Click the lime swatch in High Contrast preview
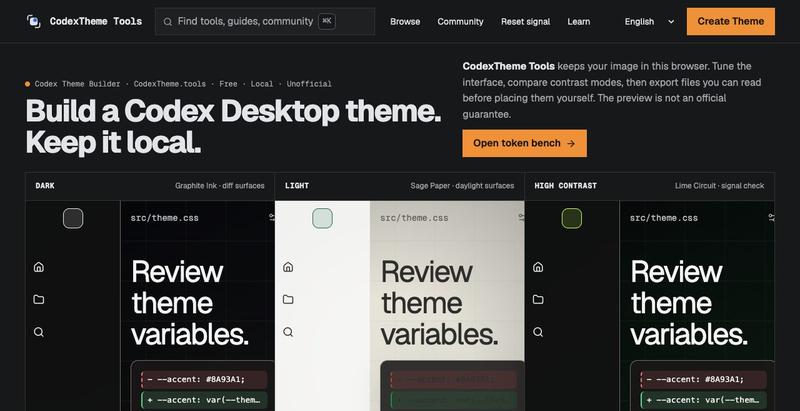The image size is (800, 411). tap(572, 218)
